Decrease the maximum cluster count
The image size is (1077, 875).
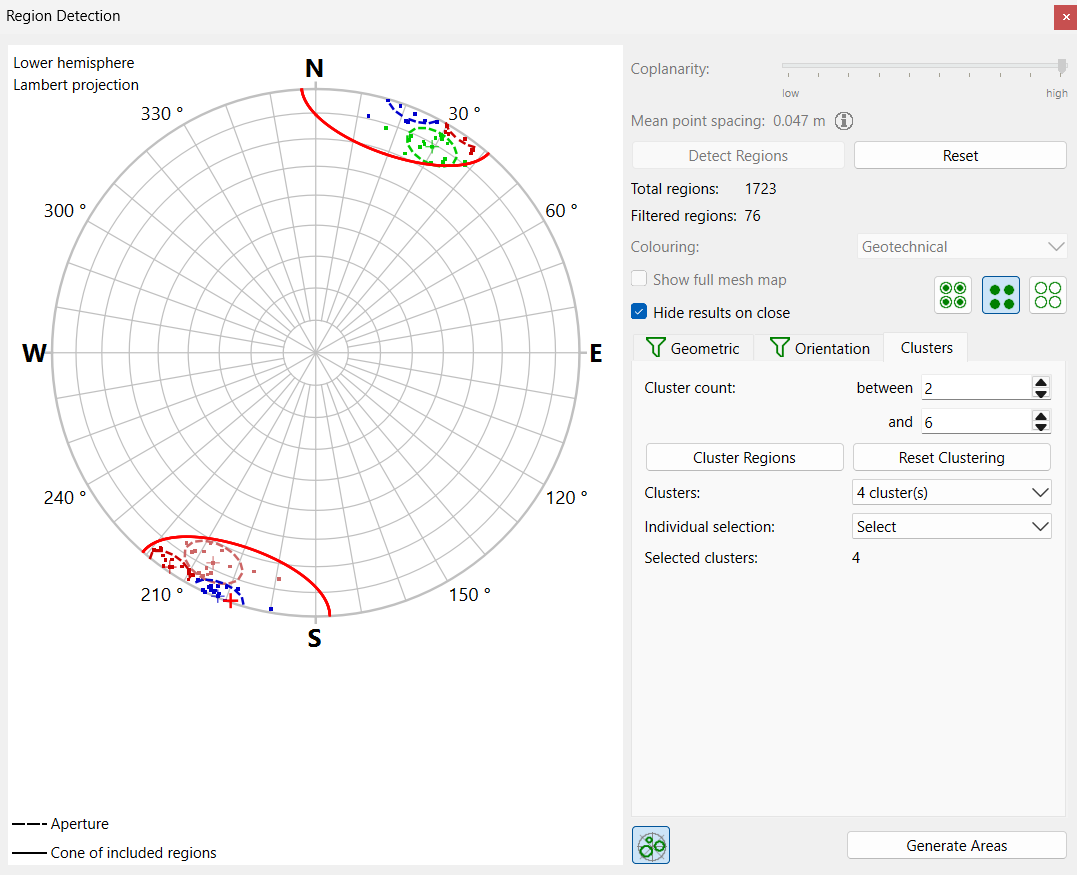pos(1041,427)
